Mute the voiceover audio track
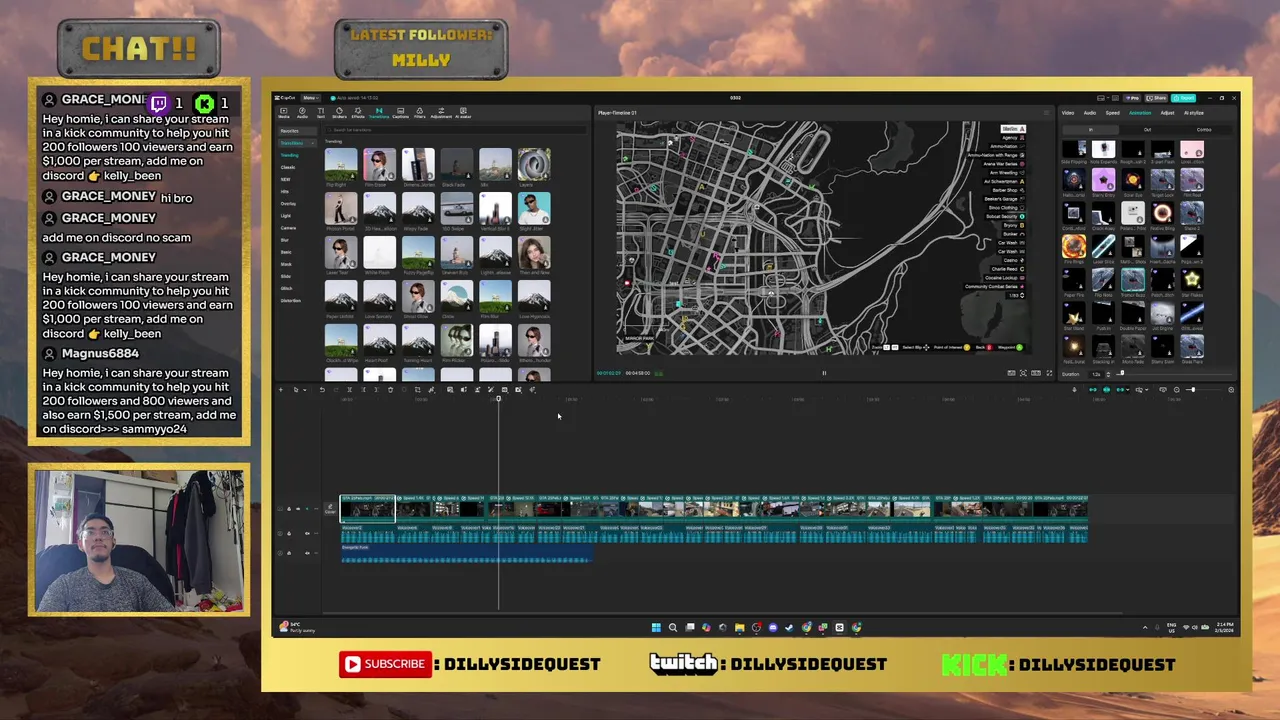This screenshot has height=720, width=1280. 307,533
